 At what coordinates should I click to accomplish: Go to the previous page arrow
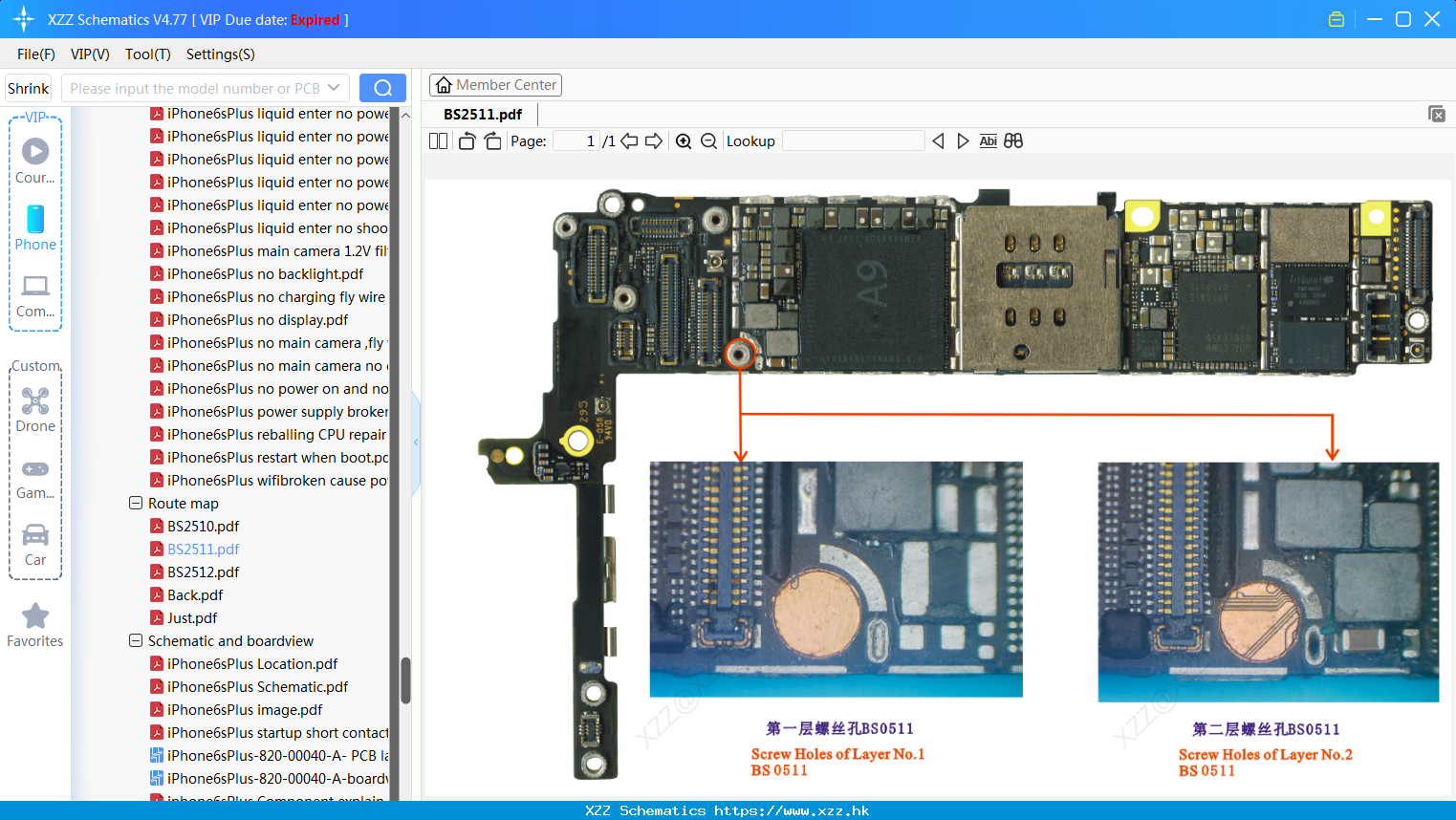pos(629,140)
